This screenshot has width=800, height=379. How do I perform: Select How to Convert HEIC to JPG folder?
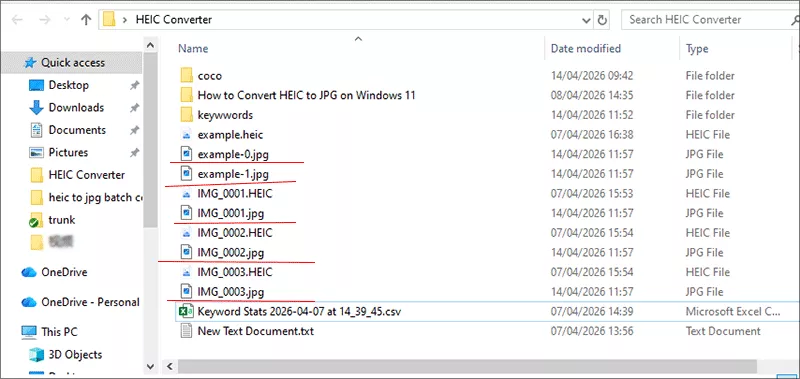point(306,95)
